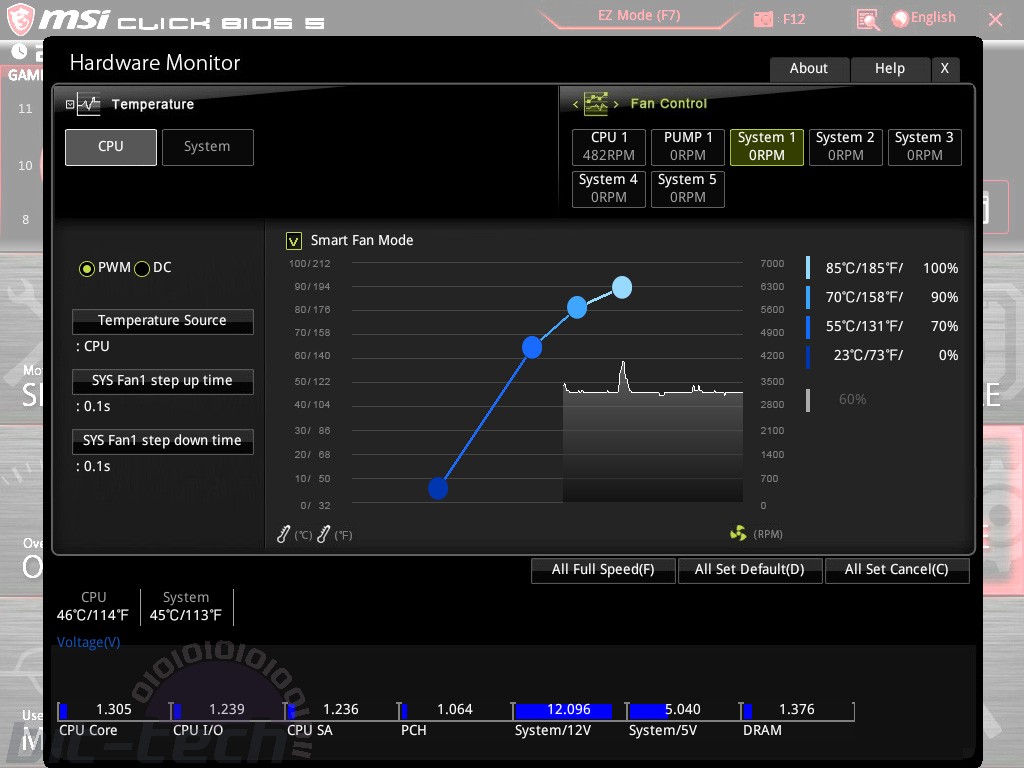The height and width of the screenshot is (768, 1024).
Task: Select the System 2 fan
Action: (x=846, y=147)
